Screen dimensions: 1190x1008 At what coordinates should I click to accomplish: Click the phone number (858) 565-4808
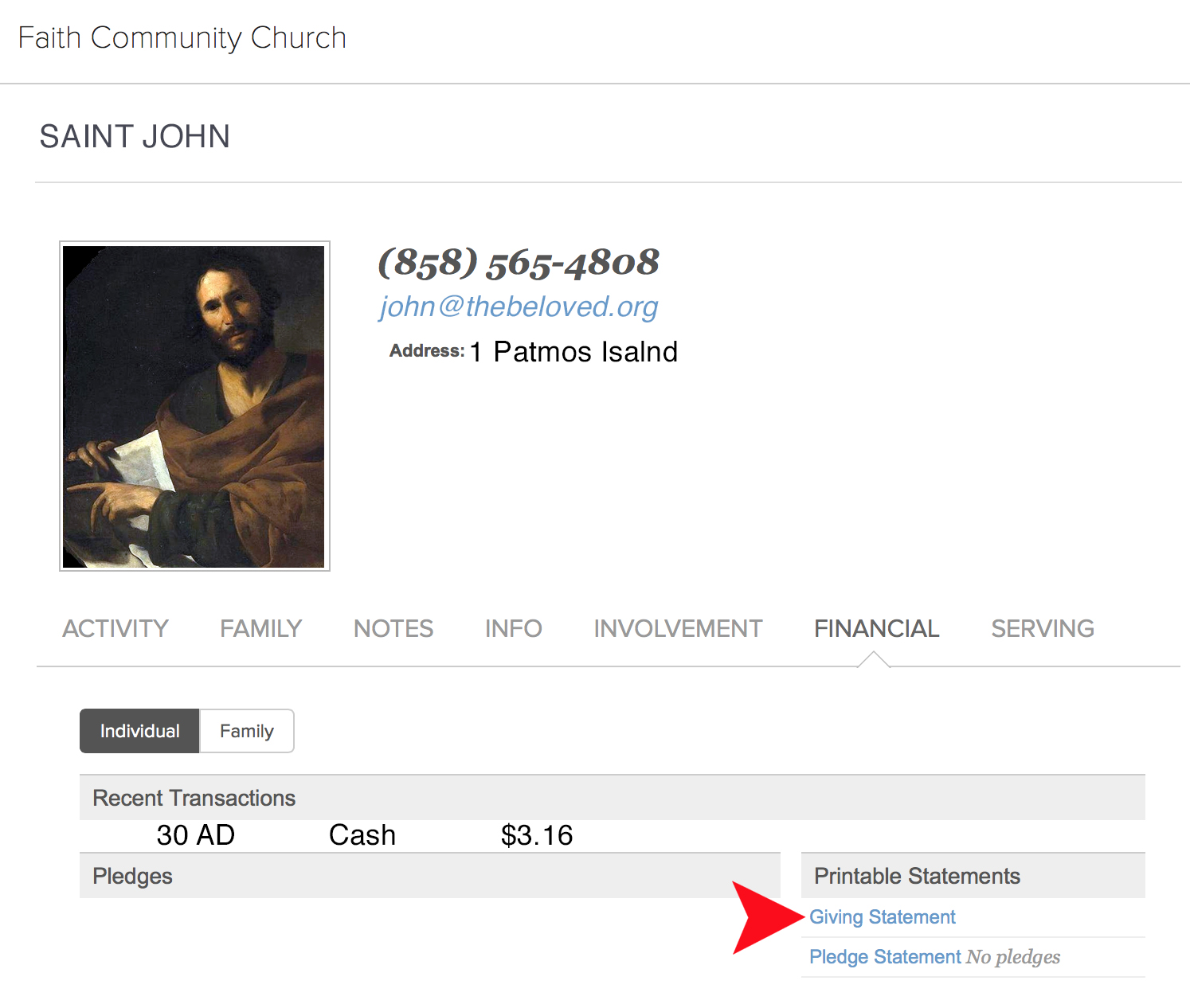click(519, 263)
